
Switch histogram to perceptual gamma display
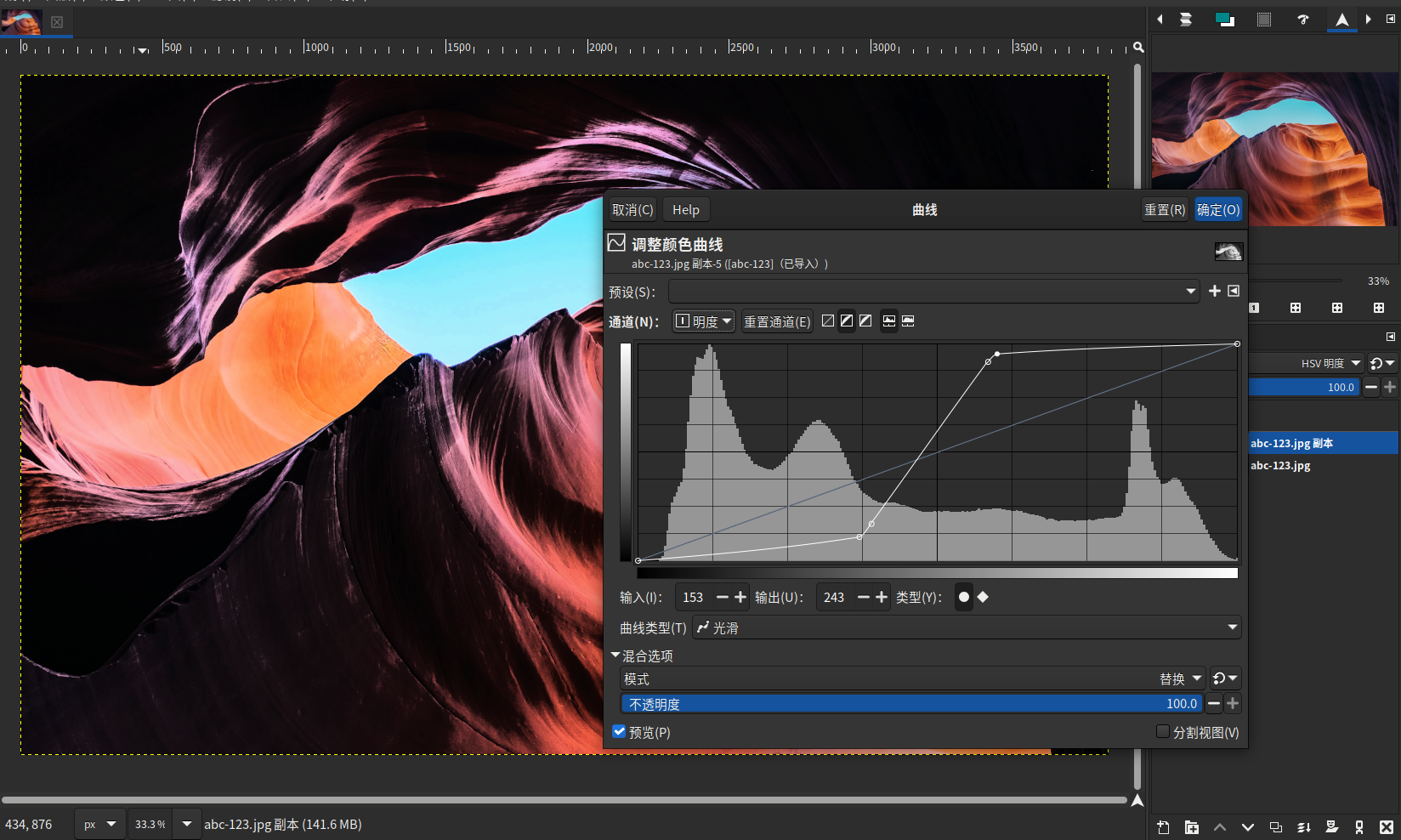pyautogui.click(x=865, y=321)
